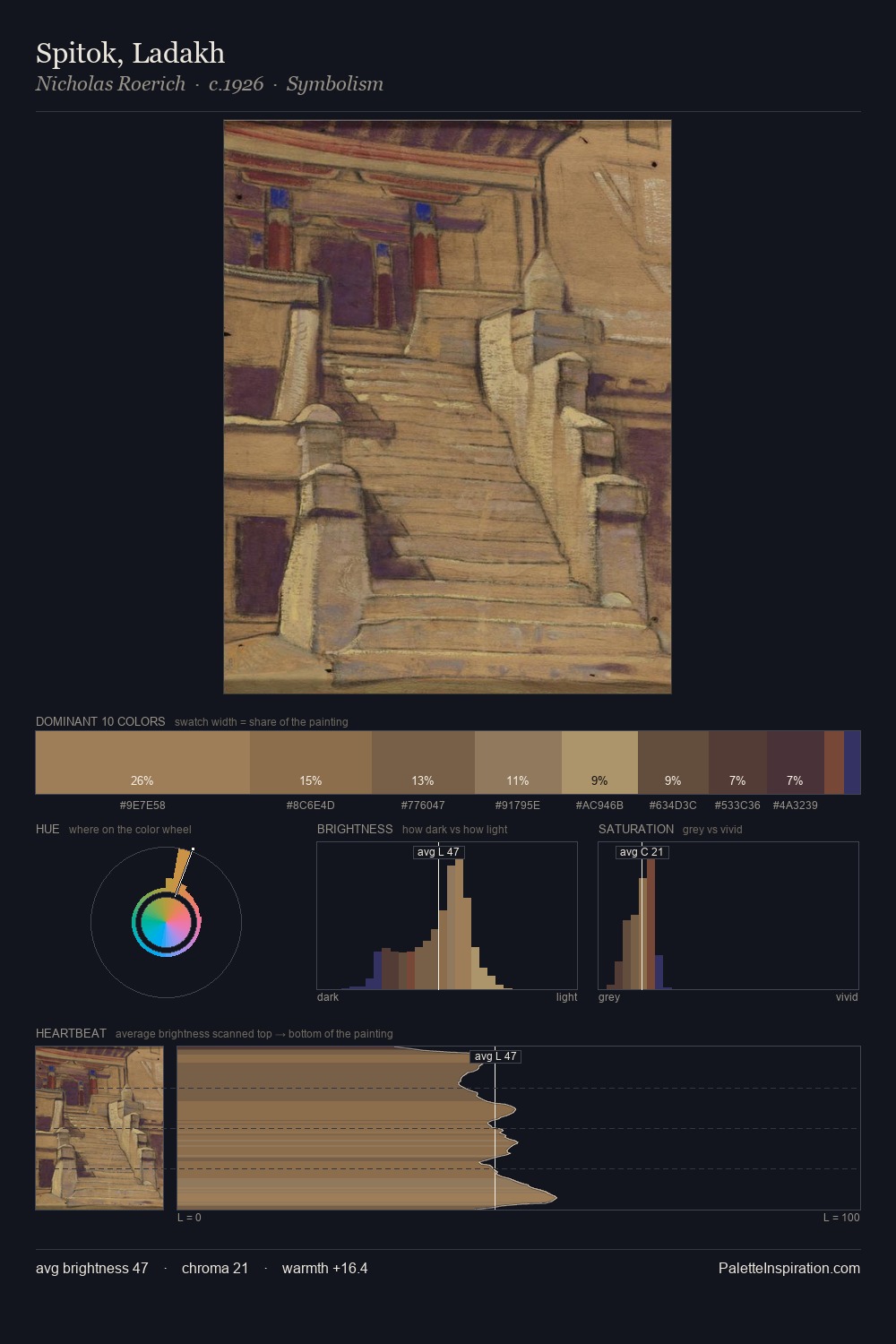Screen dimensions: 896x1344
Task: Select the second 9% swatch #634D3C
Action: pos(673,762)
